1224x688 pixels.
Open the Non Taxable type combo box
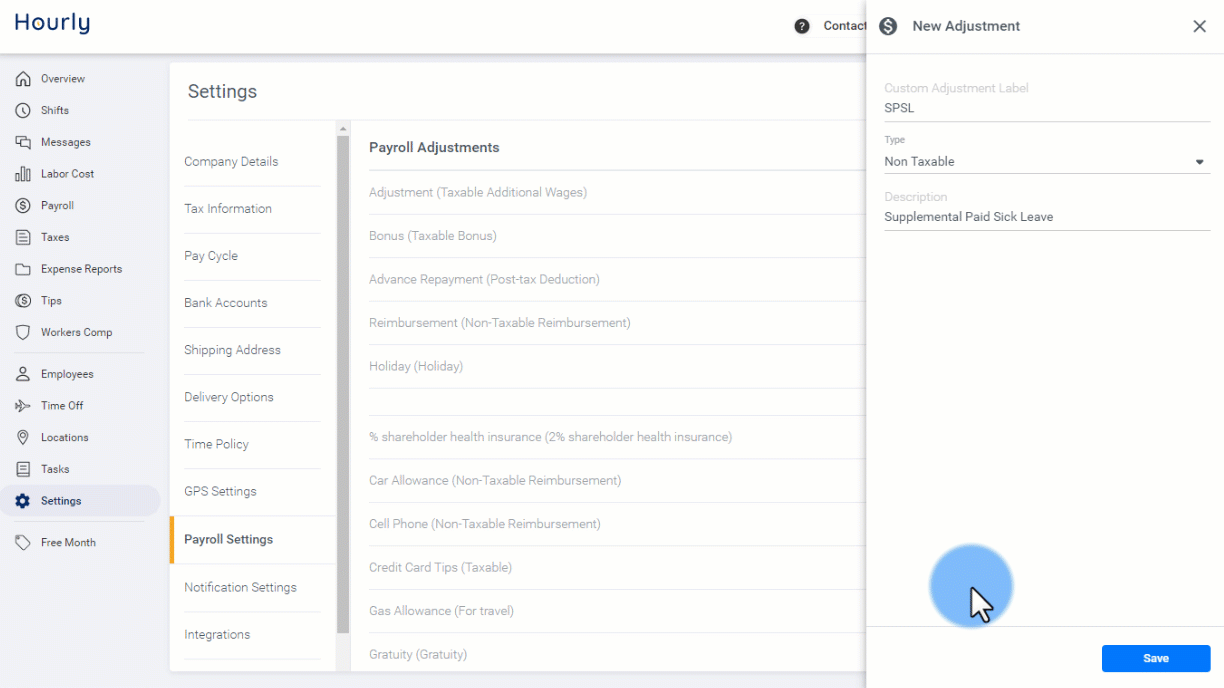pos(1047,162)
